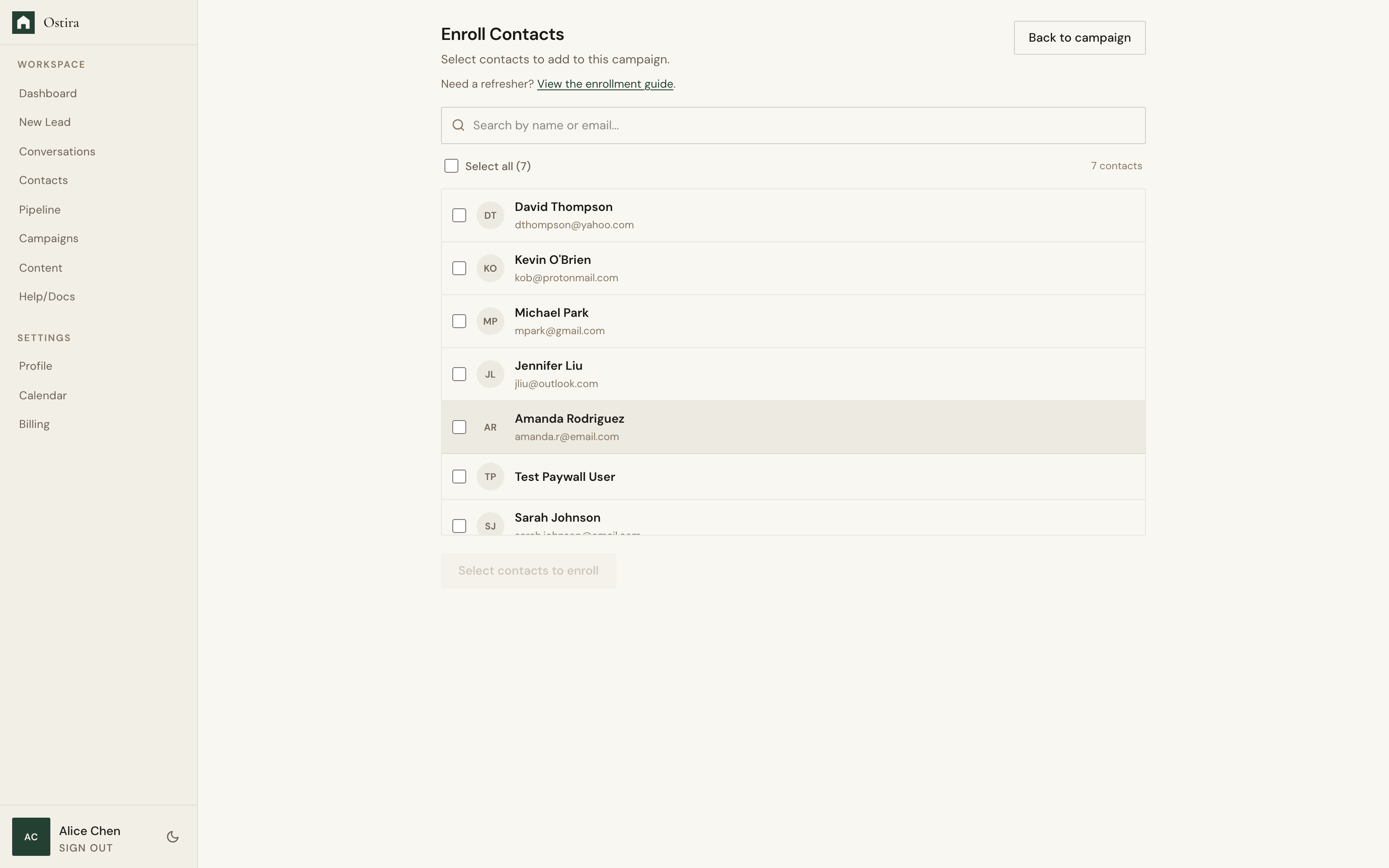Viewport: 1389px width, 868px height.
Task: Click Select contacts to enroll
Action: pos(528,570)
